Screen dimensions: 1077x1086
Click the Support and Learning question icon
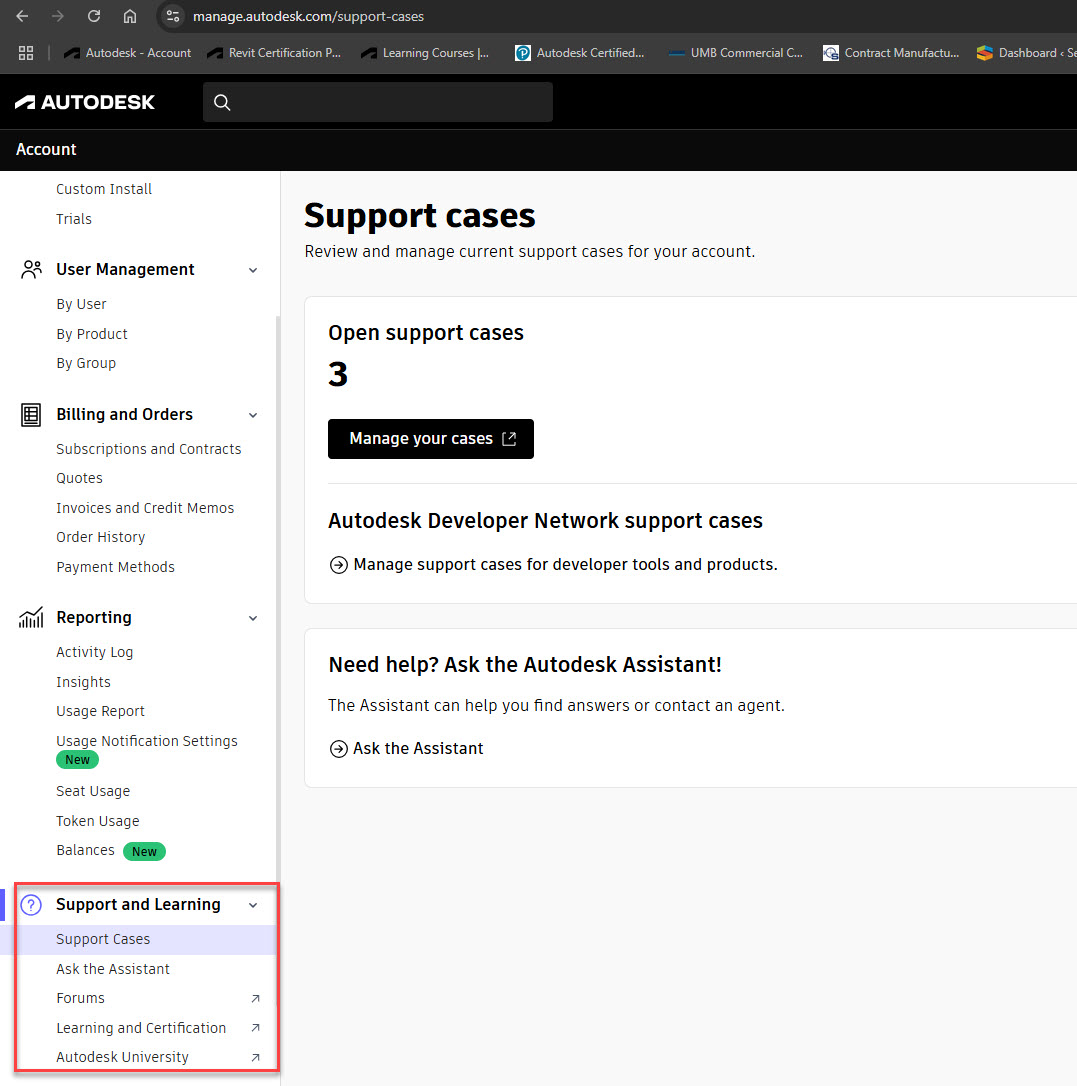tap(31, 905)
